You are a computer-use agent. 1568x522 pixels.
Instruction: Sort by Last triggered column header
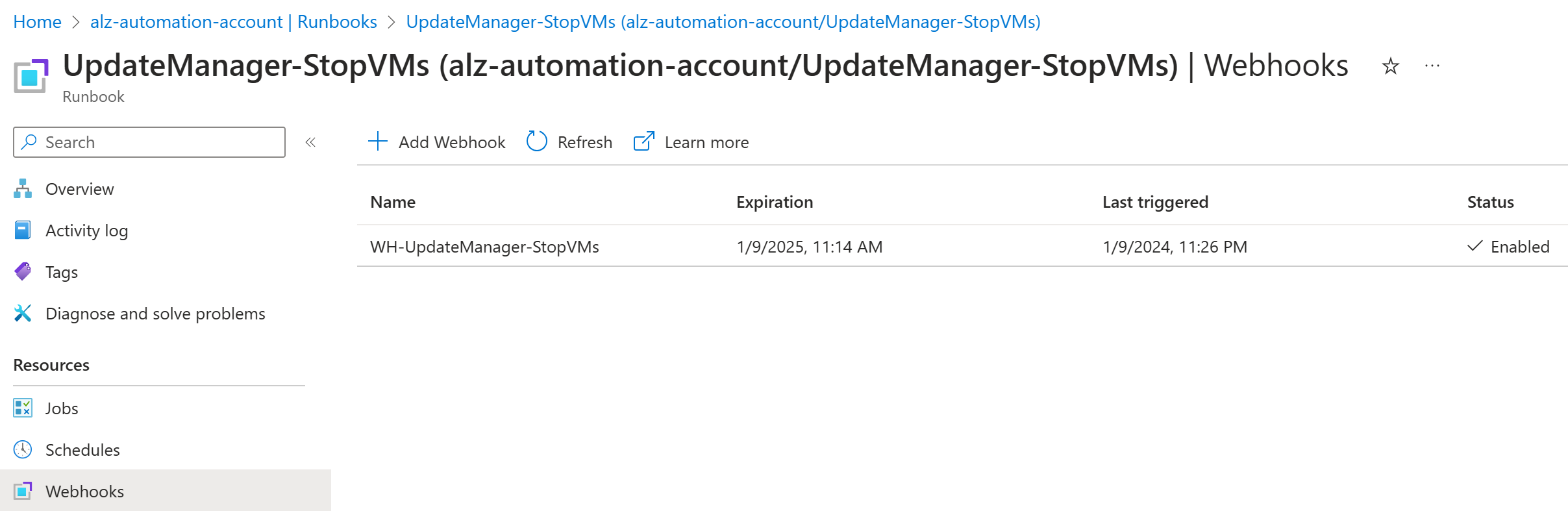[x=1155, y=202]
